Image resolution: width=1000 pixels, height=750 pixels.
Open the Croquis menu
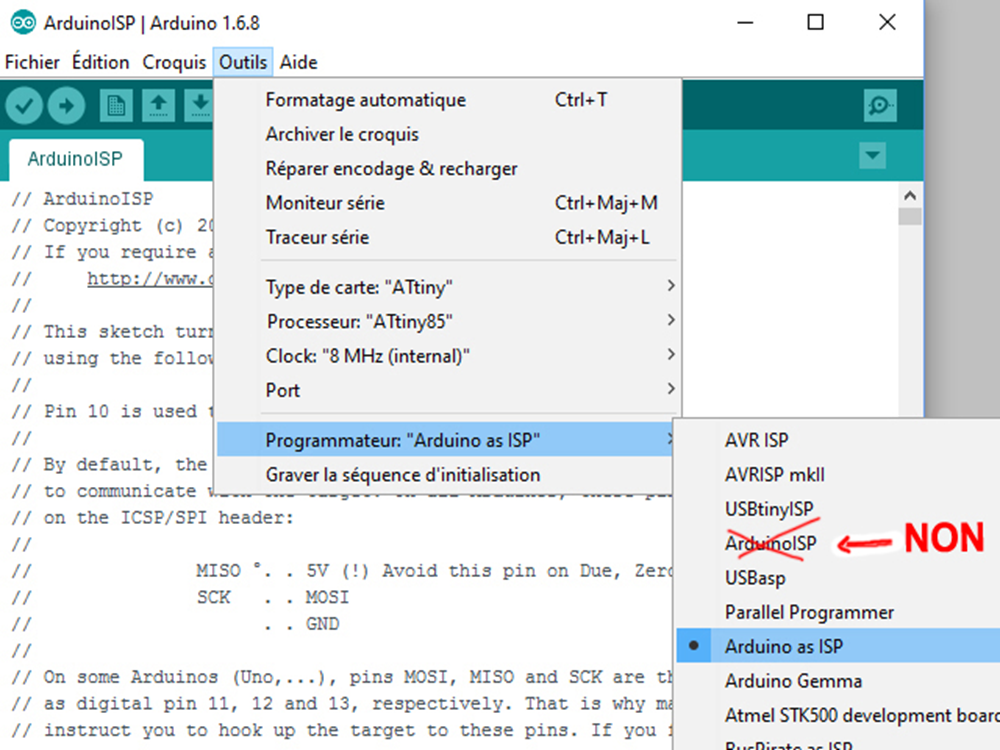click(x=174, y=62)
